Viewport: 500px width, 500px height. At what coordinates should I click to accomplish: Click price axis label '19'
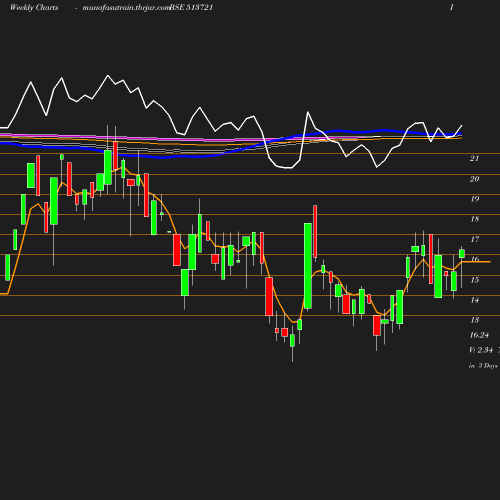[474, 199]
